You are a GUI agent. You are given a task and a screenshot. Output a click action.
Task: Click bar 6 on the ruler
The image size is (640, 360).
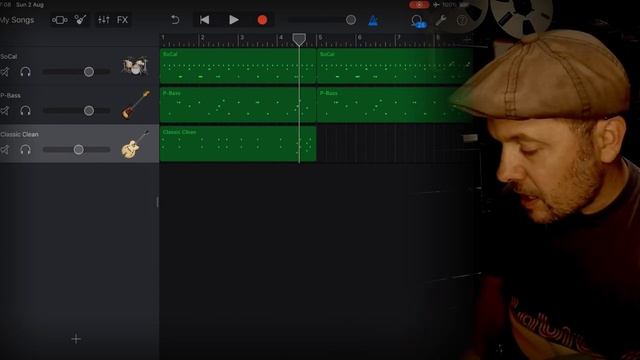[359, 38]
